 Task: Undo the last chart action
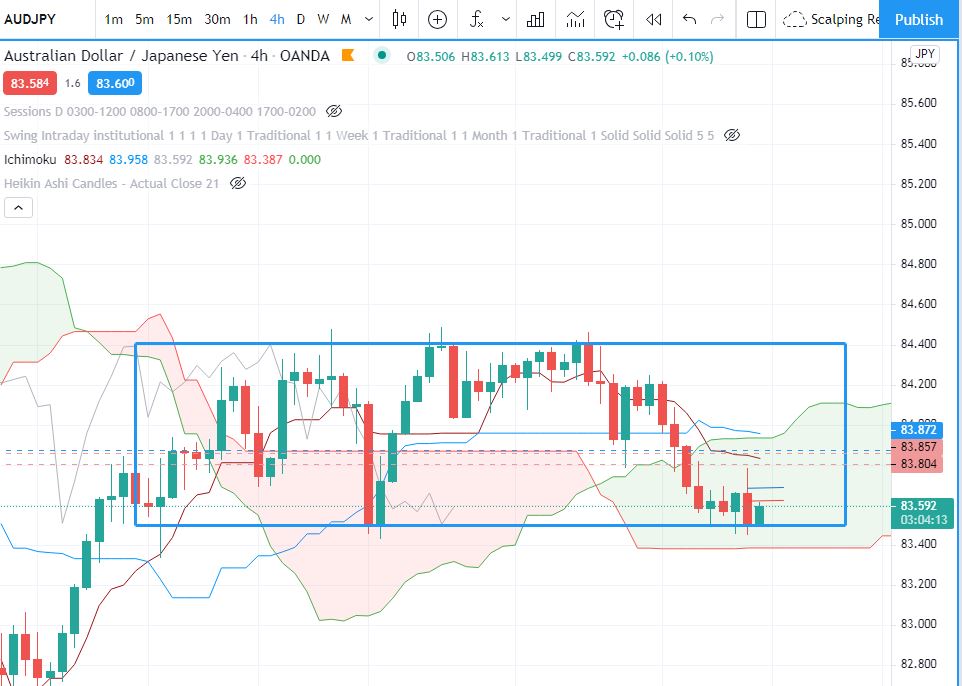tap(690, 20)
